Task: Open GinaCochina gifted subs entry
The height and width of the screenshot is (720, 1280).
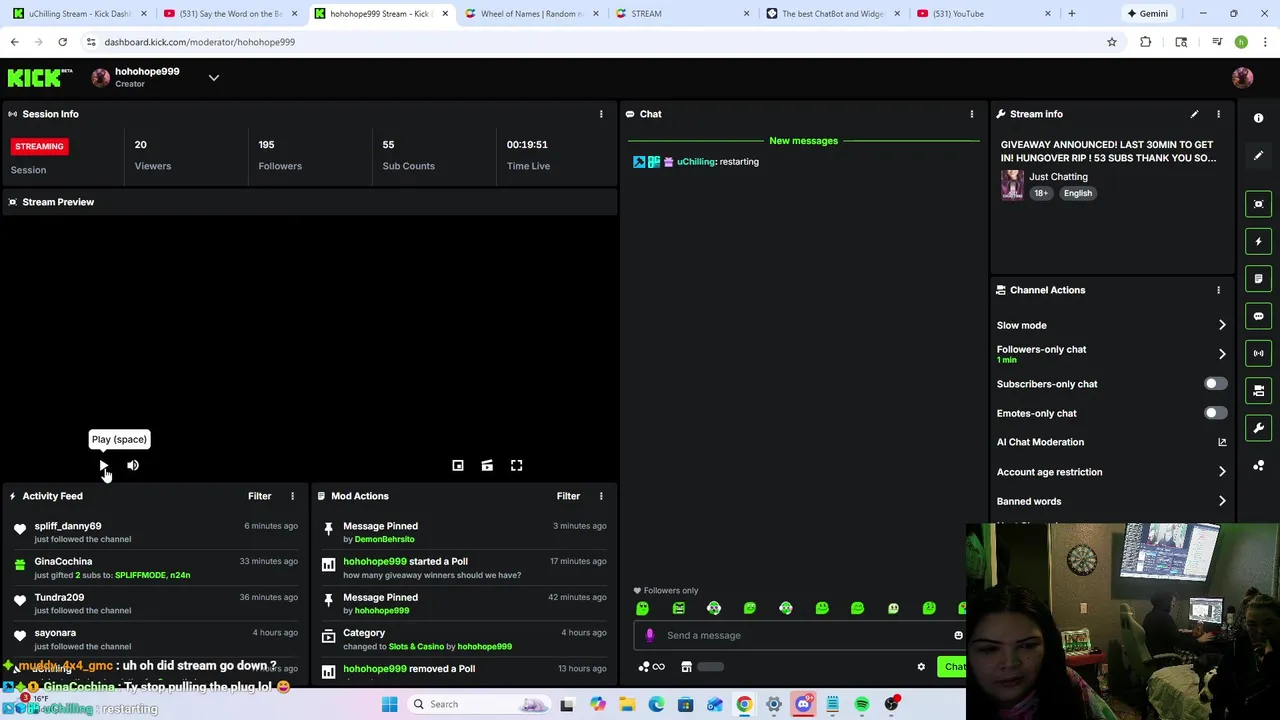Action: click(x=155, y=568)
